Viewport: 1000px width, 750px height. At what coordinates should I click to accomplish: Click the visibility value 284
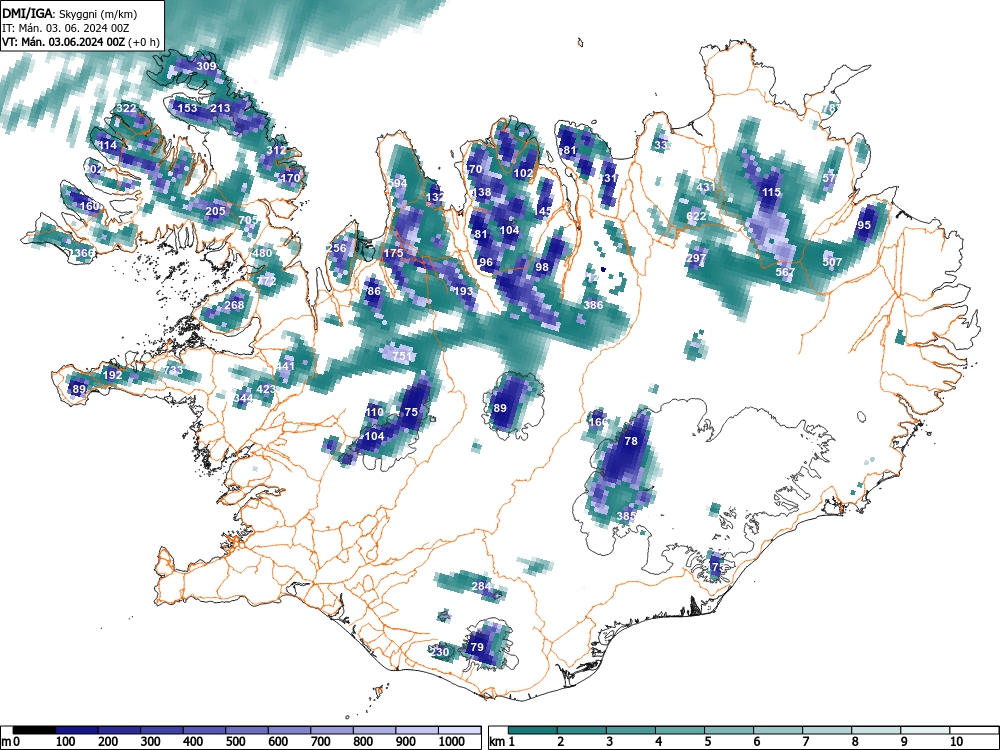[481, 586]
